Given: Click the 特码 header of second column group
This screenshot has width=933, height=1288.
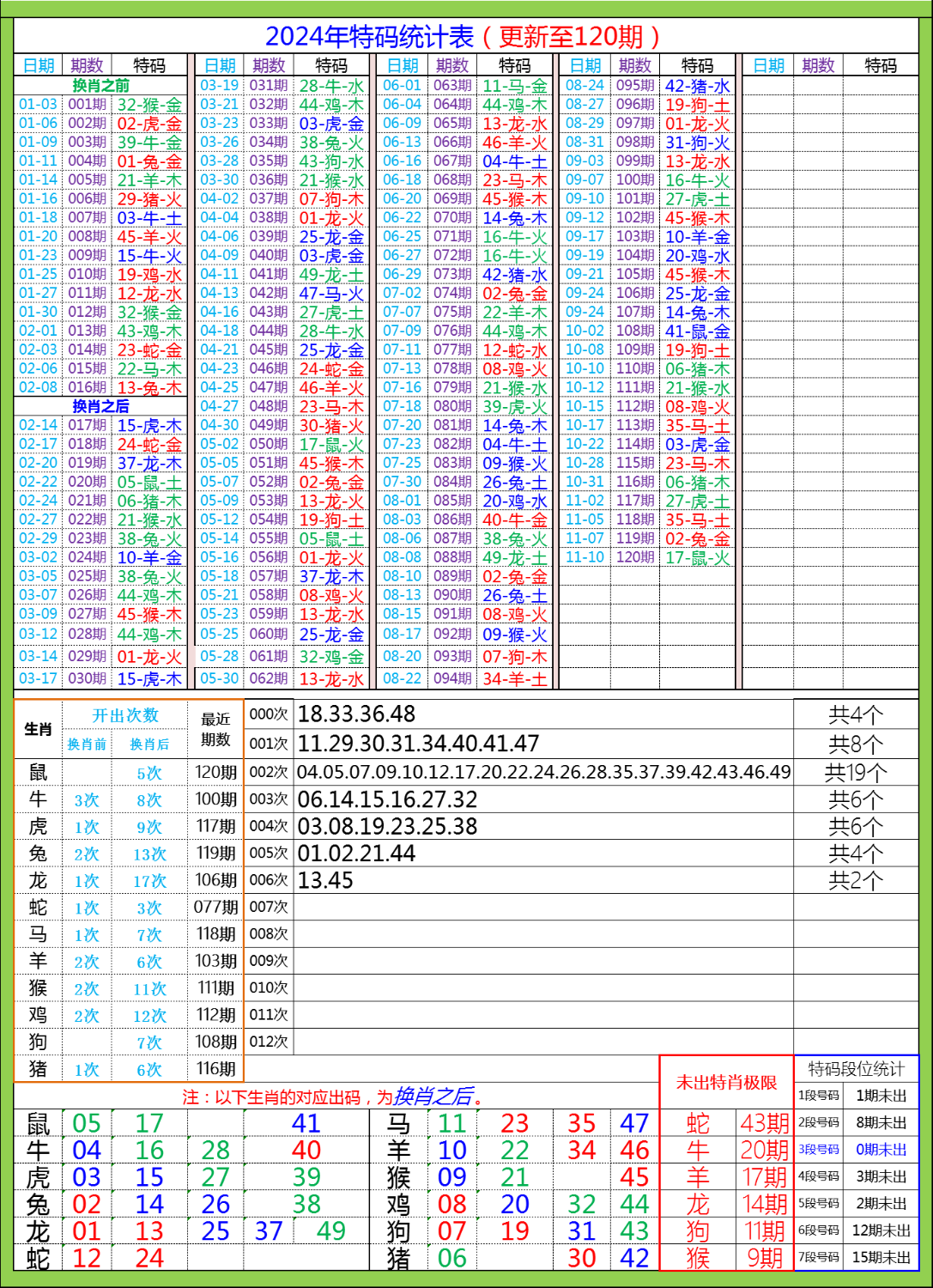Looking at the screenshot, I should click(331, 64).
